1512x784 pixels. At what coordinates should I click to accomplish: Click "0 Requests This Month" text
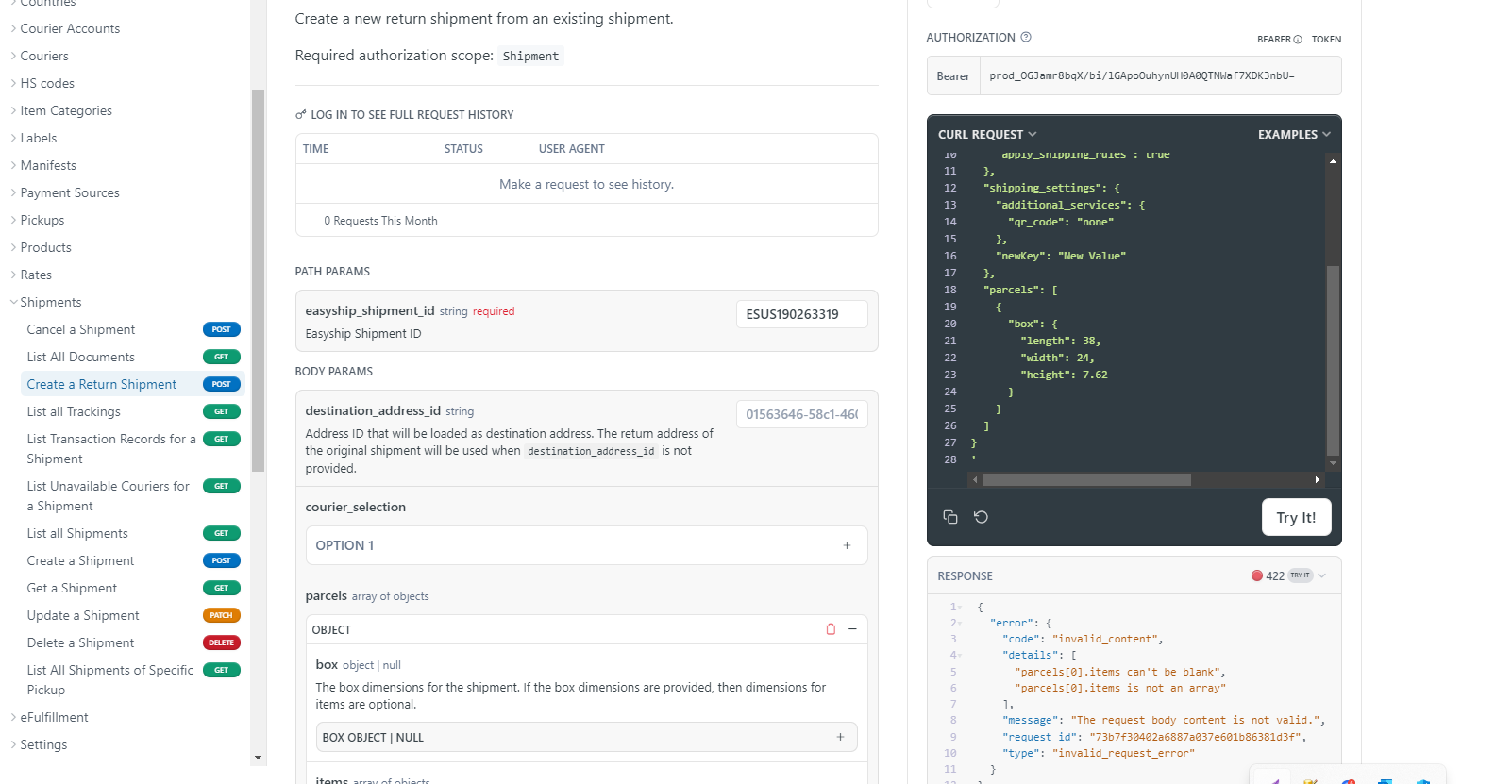point(381,221)
